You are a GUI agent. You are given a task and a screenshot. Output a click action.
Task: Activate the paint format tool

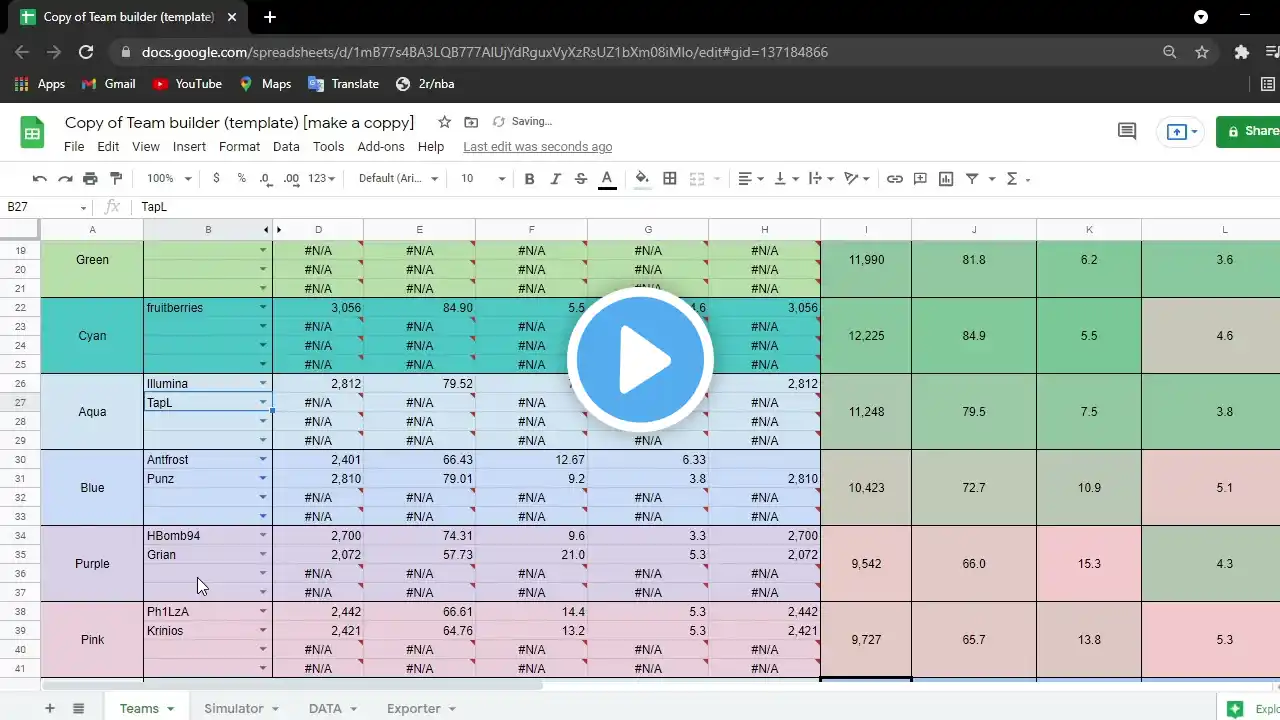click(116, 179)
